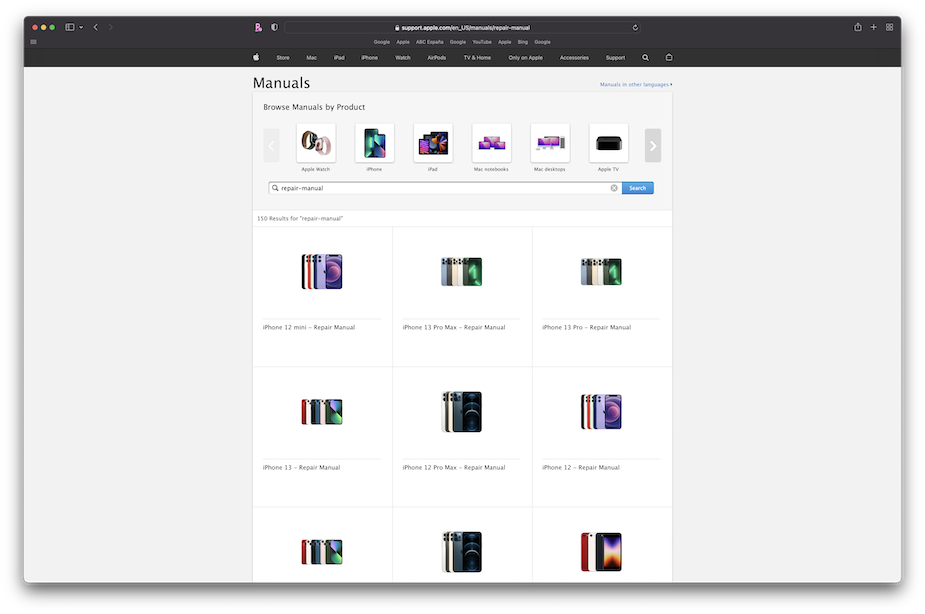Screen dimensions: 925x614
Task: Click the iPhone 13 Pro product thumbnail
Action: click(601, 271)
